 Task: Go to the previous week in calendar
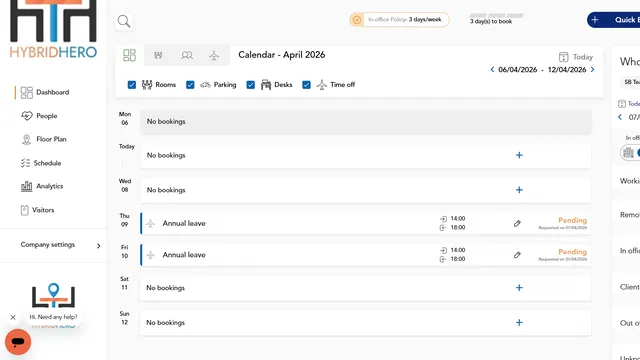(x=492, y=69)
